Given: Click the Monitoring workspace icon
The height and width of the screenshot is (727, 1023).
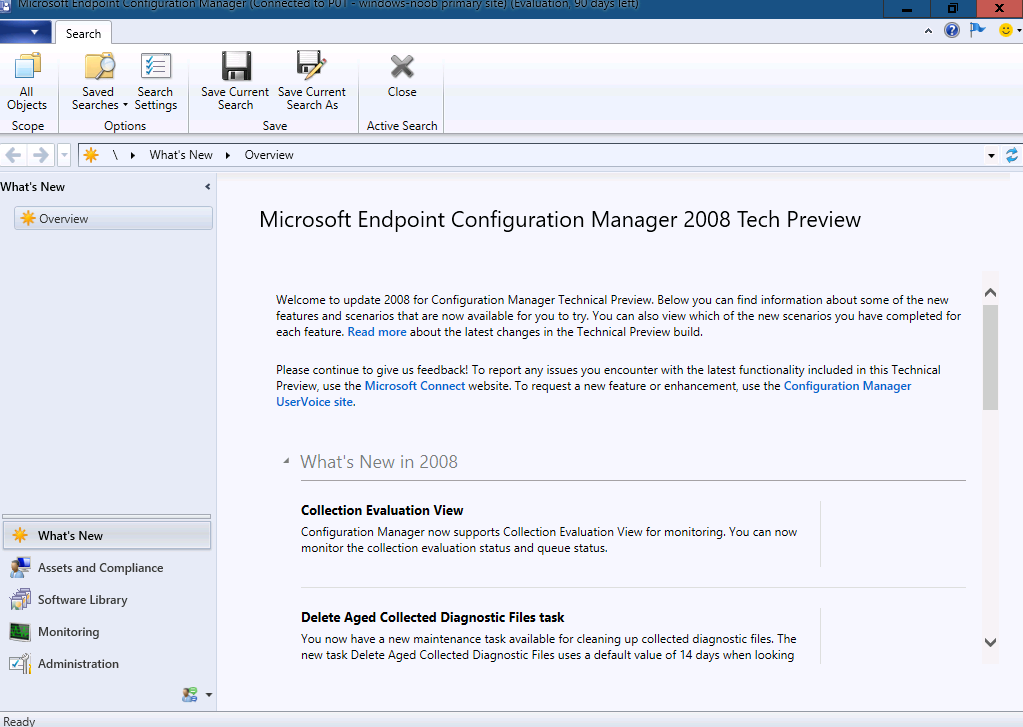Looking at the screenshot, I should click(20, 632).
